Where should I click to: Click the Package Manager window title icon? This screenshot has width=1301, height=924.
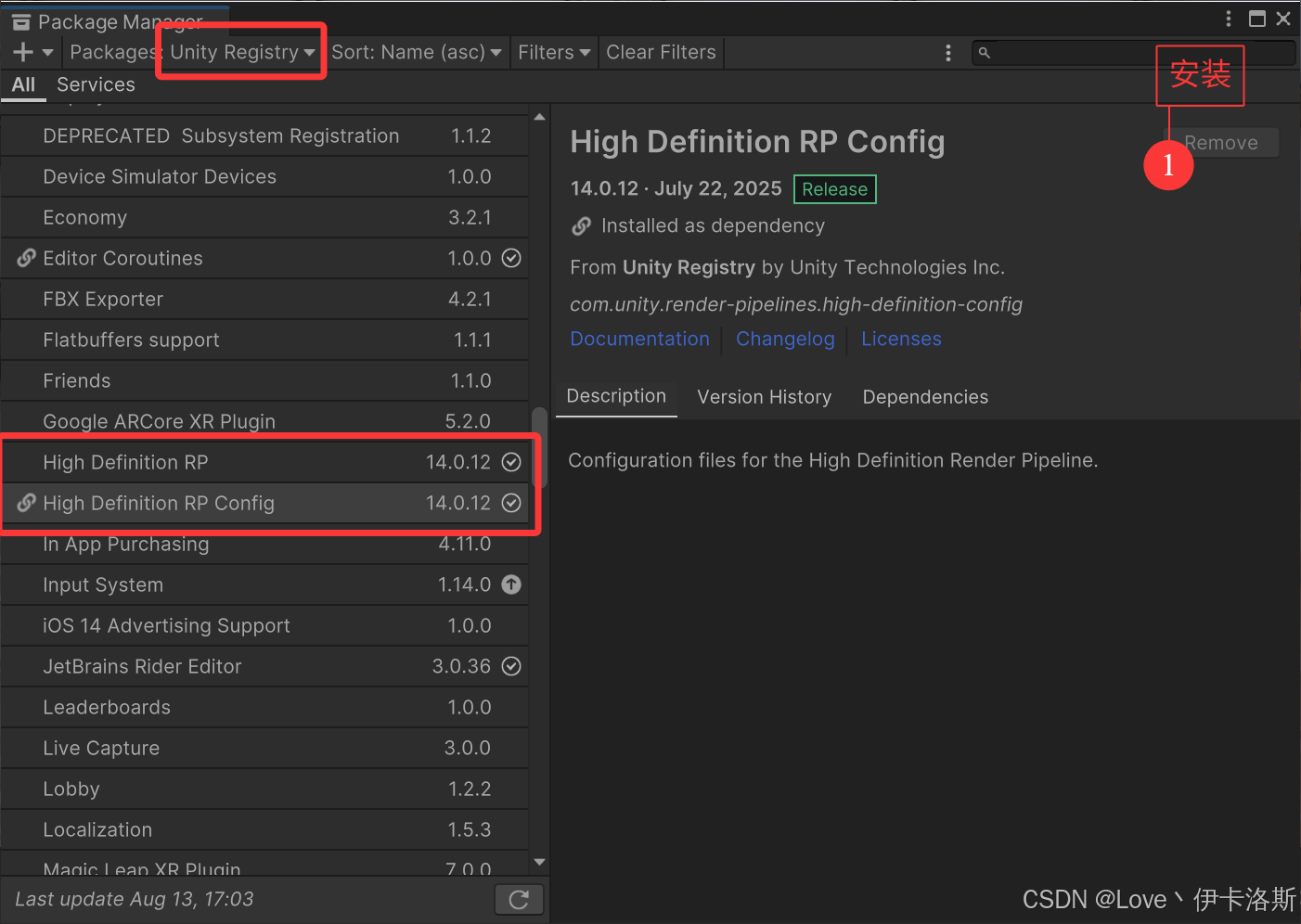(20, 22)
